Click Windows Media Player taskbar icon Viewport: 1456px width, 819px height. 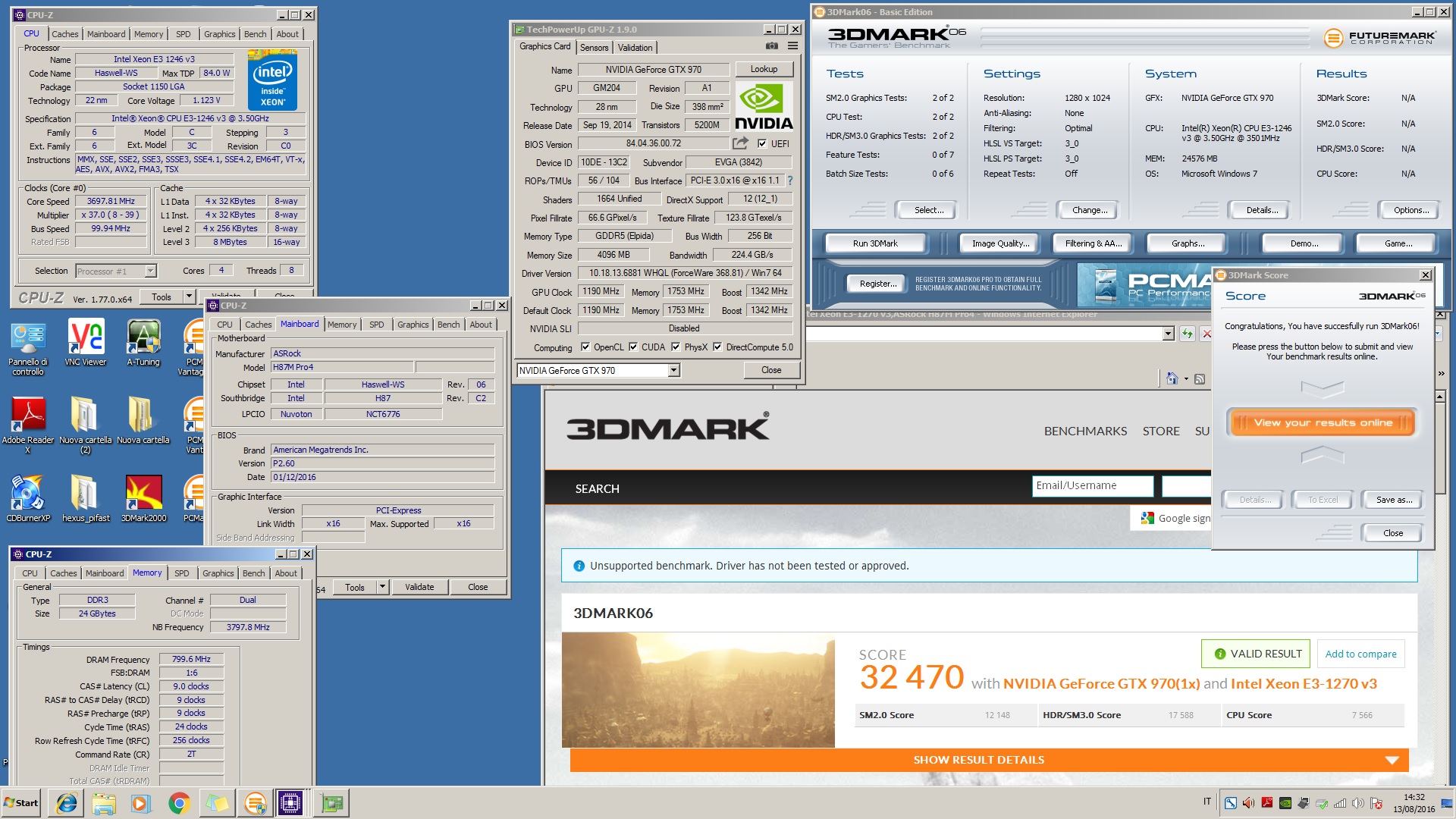(x=141, y=802)
